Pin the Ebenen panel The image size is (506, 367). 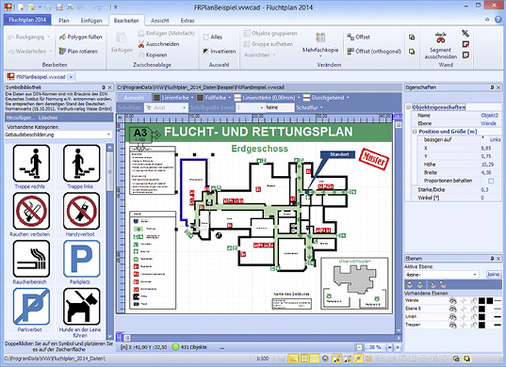pos(492,258)
